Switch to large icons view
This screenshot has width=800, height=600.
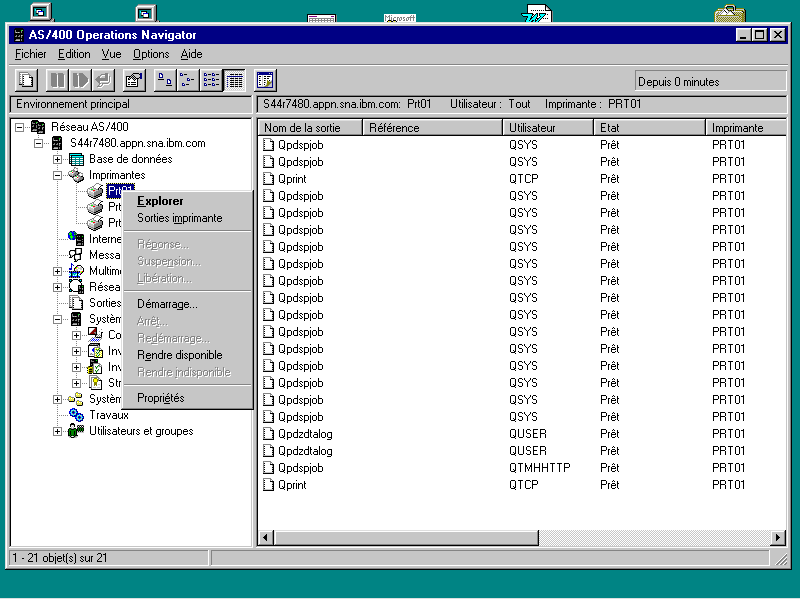(x=165, y=80)
